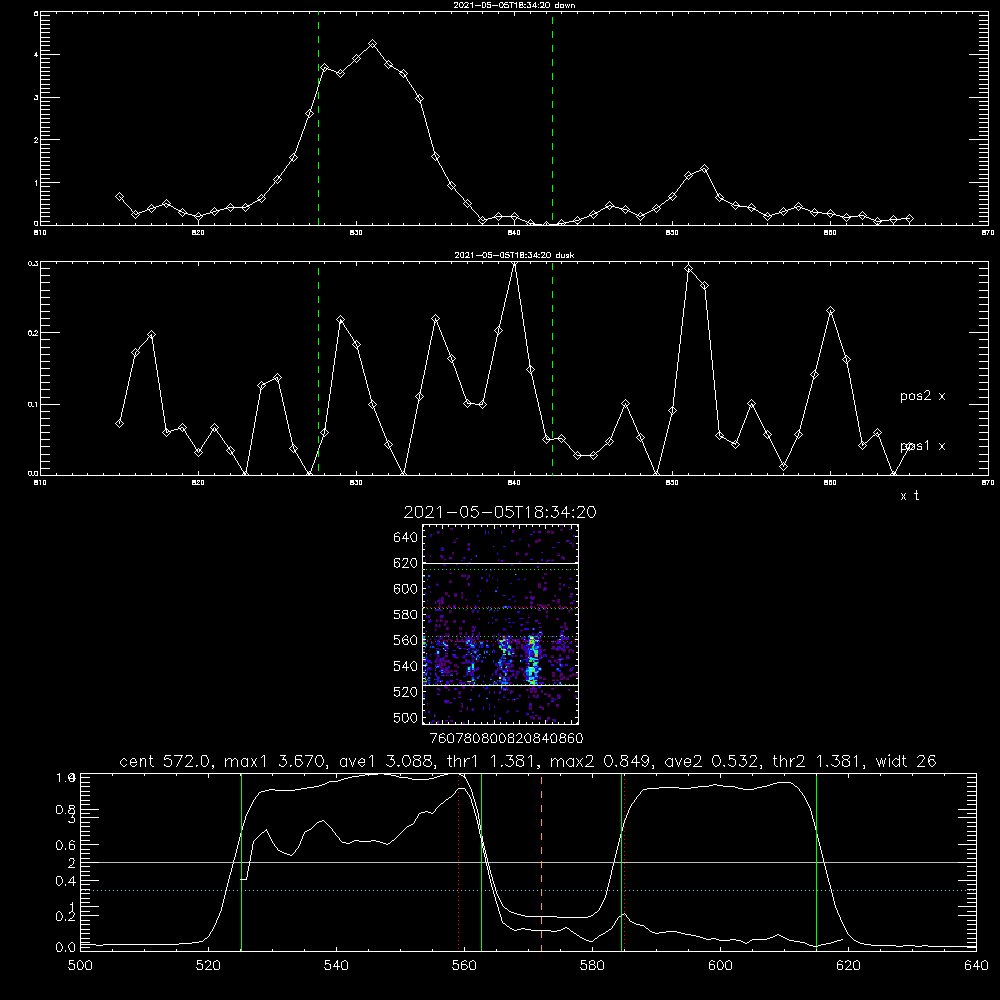1000x1000 pixels.
Task: Click the 'pos1 x' label
Action: pyautogui.click(x=922, y=446)
